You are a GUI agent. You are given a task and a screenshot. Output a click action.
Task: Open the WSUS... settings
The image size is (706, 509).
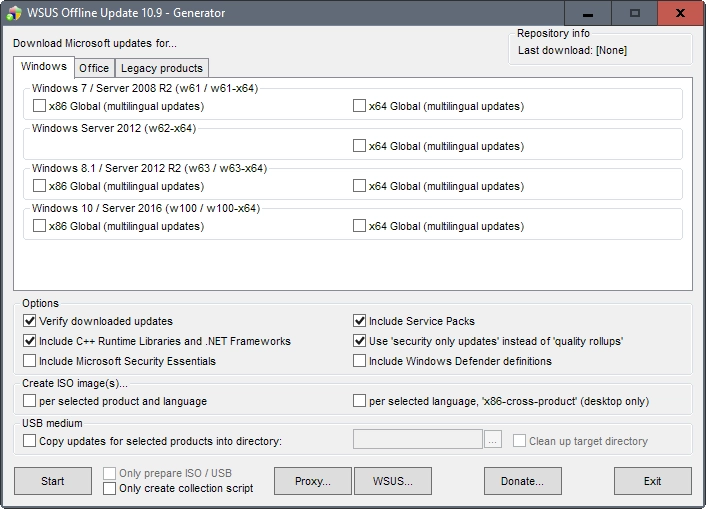pos(393,481)
